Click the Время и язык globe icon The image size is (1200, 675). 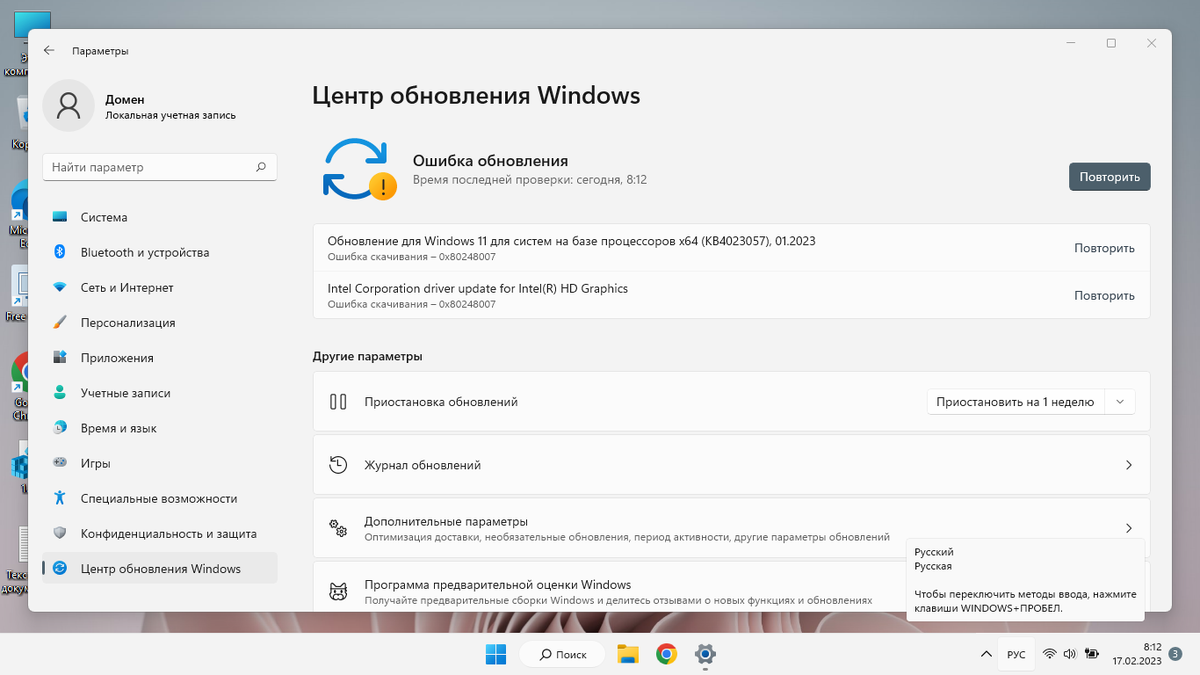click(x=60, y=428)
